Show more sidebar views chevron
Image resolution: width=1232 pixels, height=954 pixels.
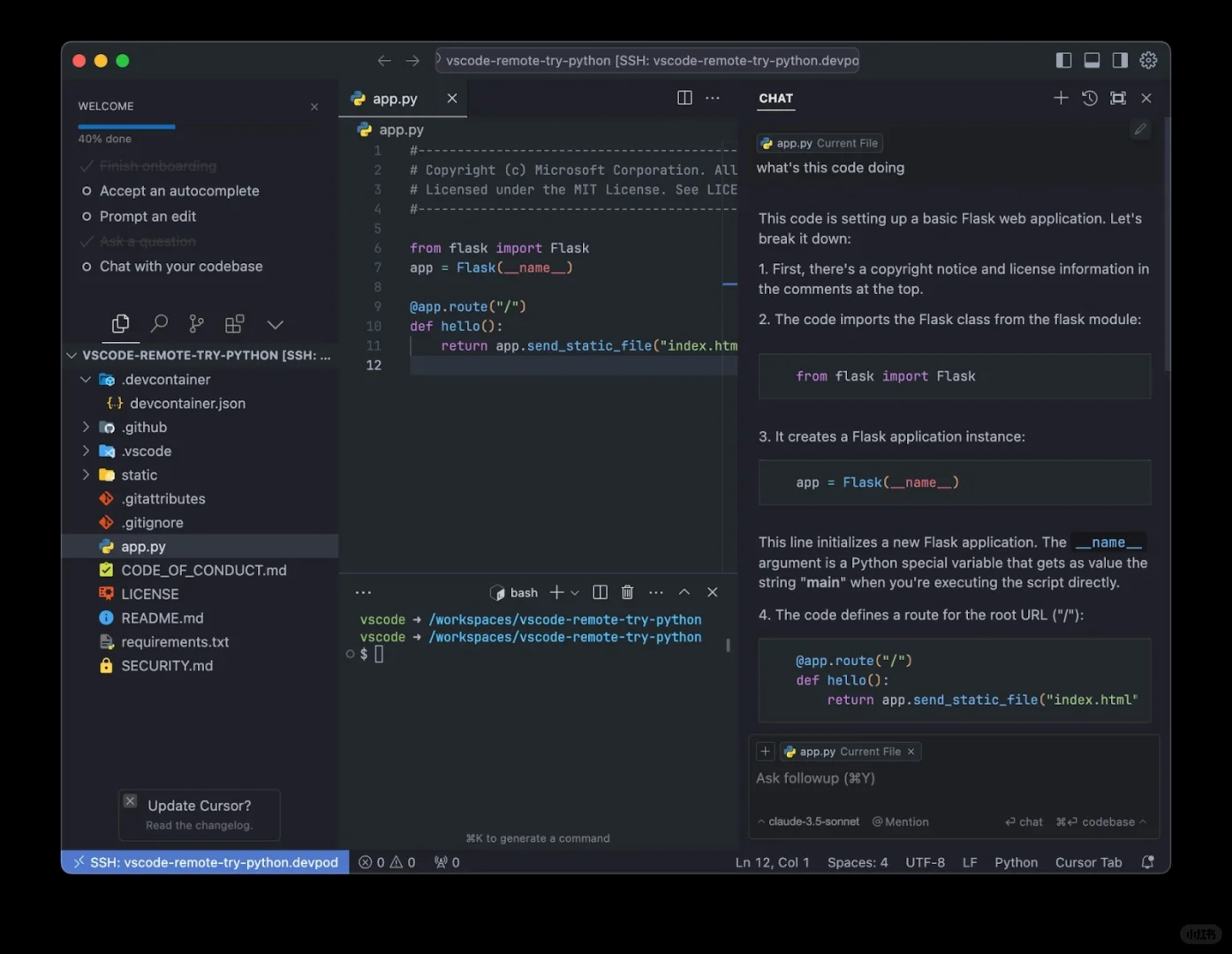[x=276, y=324]
